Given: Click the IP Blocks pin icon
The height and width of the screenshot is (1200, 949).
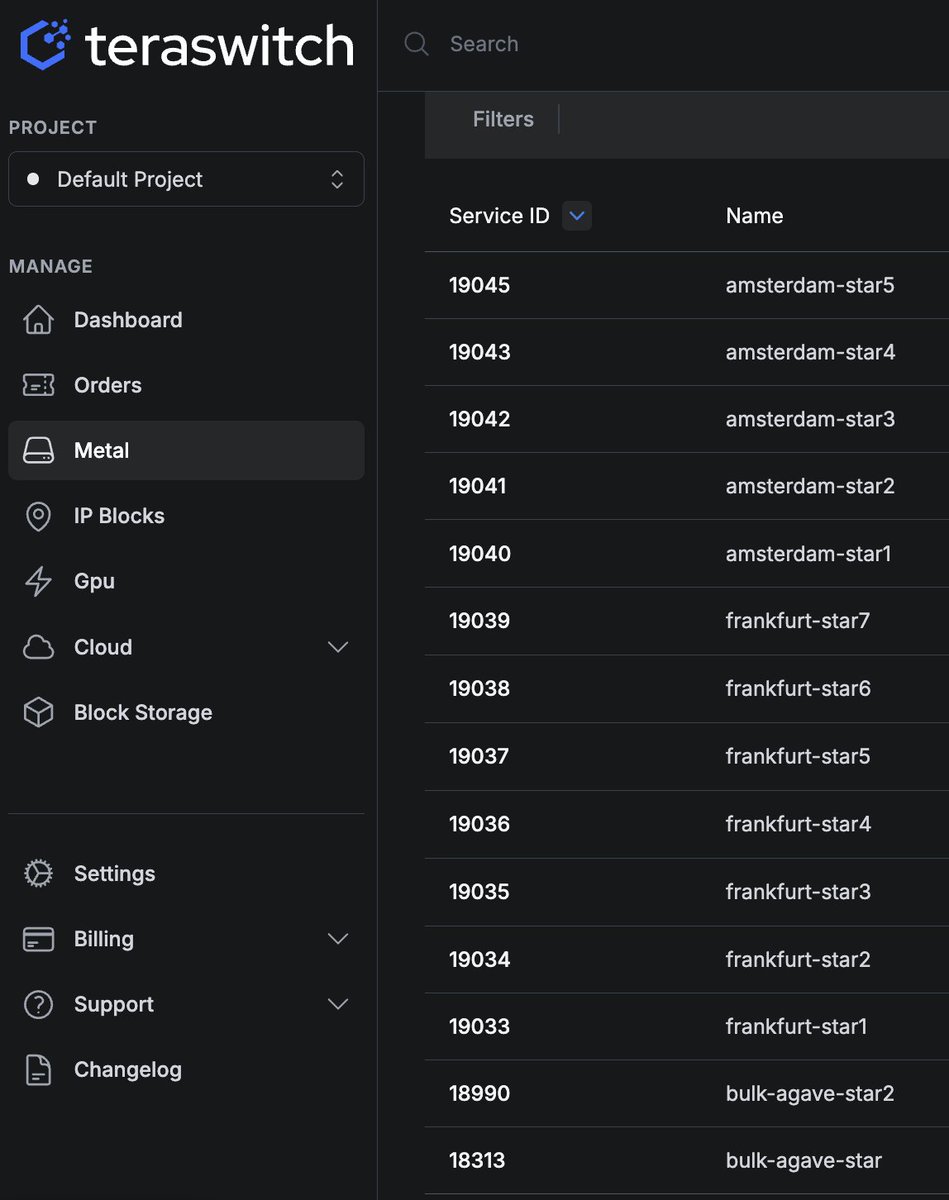Looking at the screenshot, I should click(x=38, y=516).
